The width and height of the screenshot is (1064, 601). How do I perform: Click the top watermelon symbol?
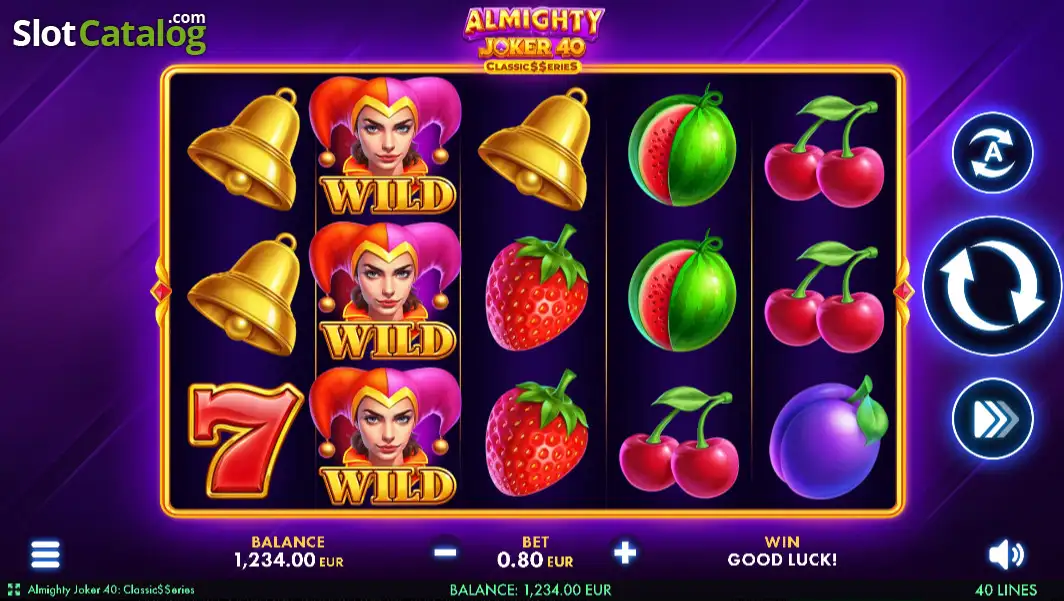tap(682, 147)
